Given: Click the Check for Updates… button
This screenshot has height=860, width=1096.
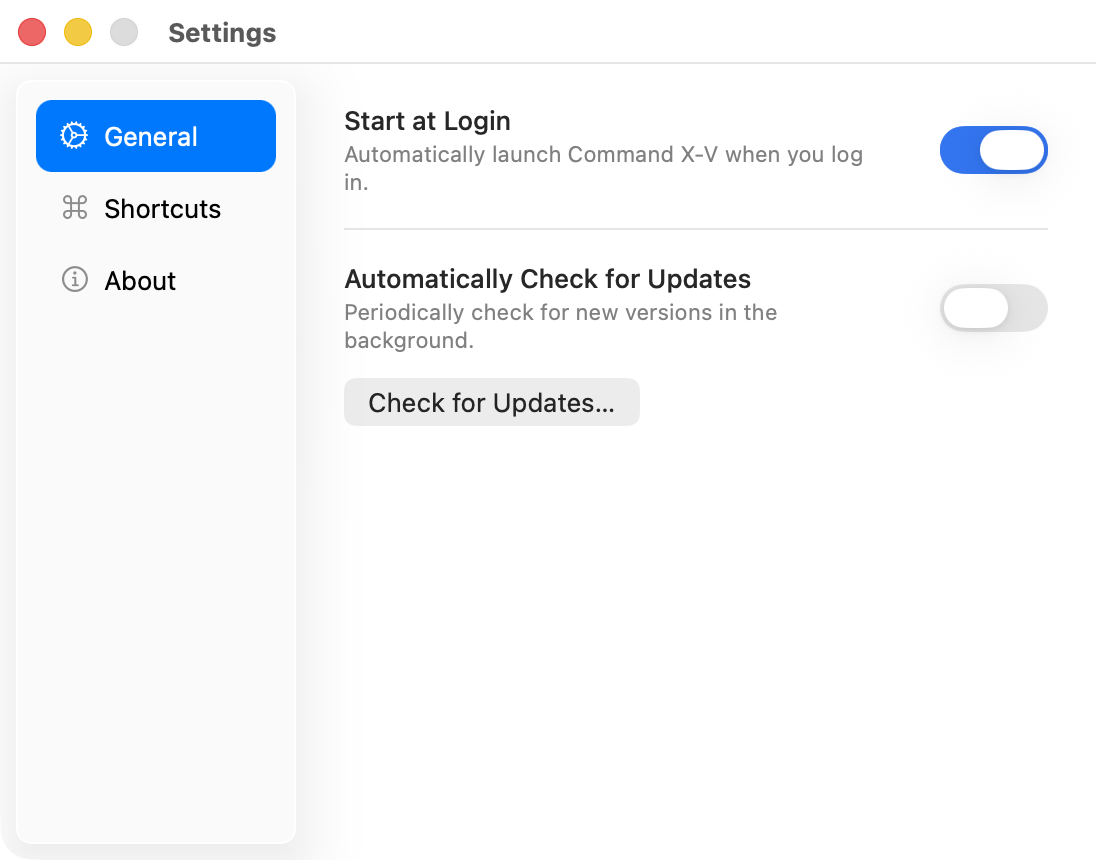Looking at the screenshot, I should tap(491, 402).
